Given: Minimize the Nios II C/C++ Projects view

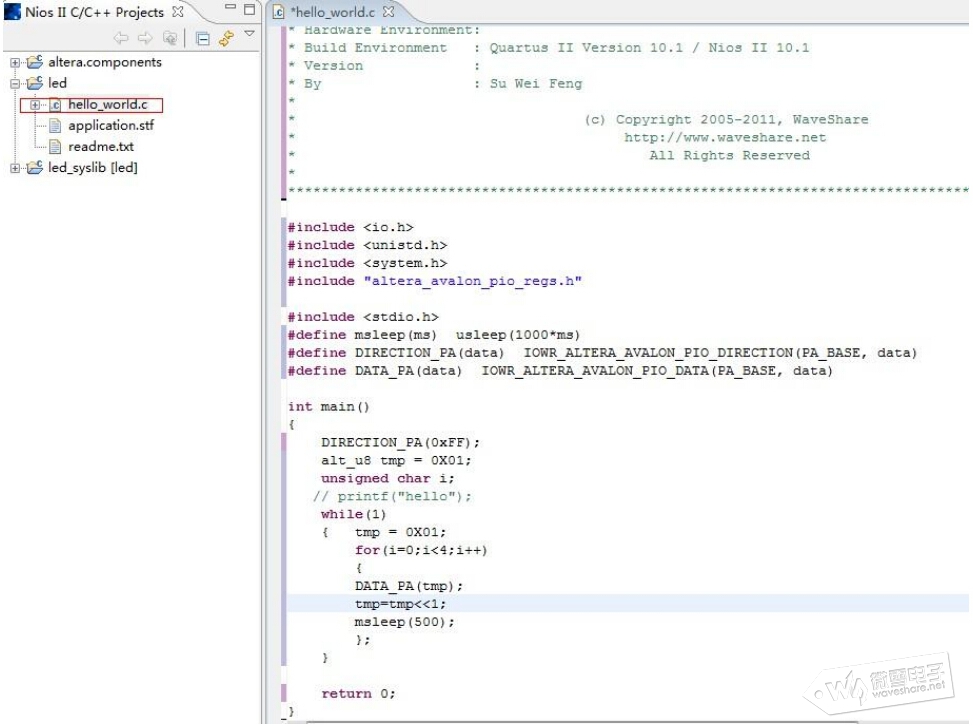Looking at the screenshot, I should [230, 7].
